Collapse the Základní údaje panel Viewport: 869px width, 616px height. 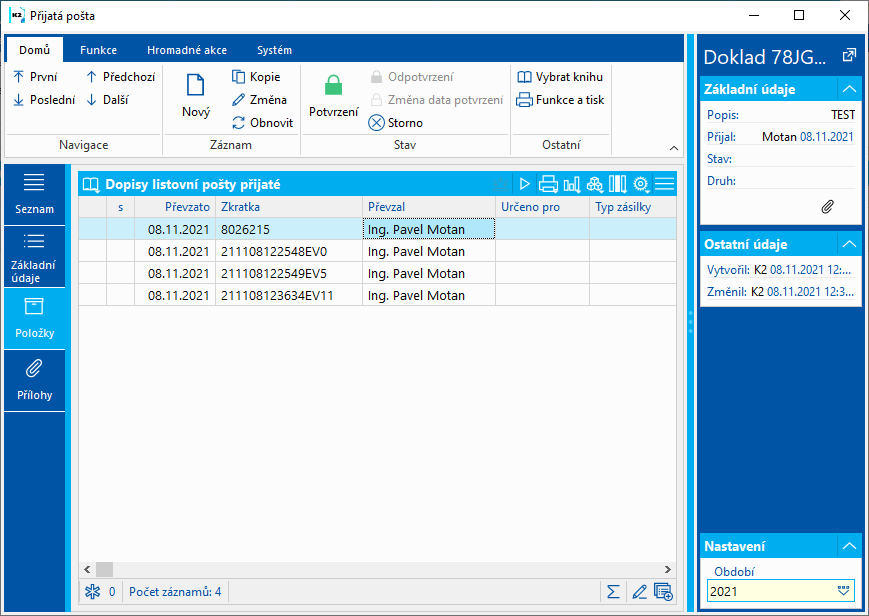pyautogui.click(x=848, y=89)
